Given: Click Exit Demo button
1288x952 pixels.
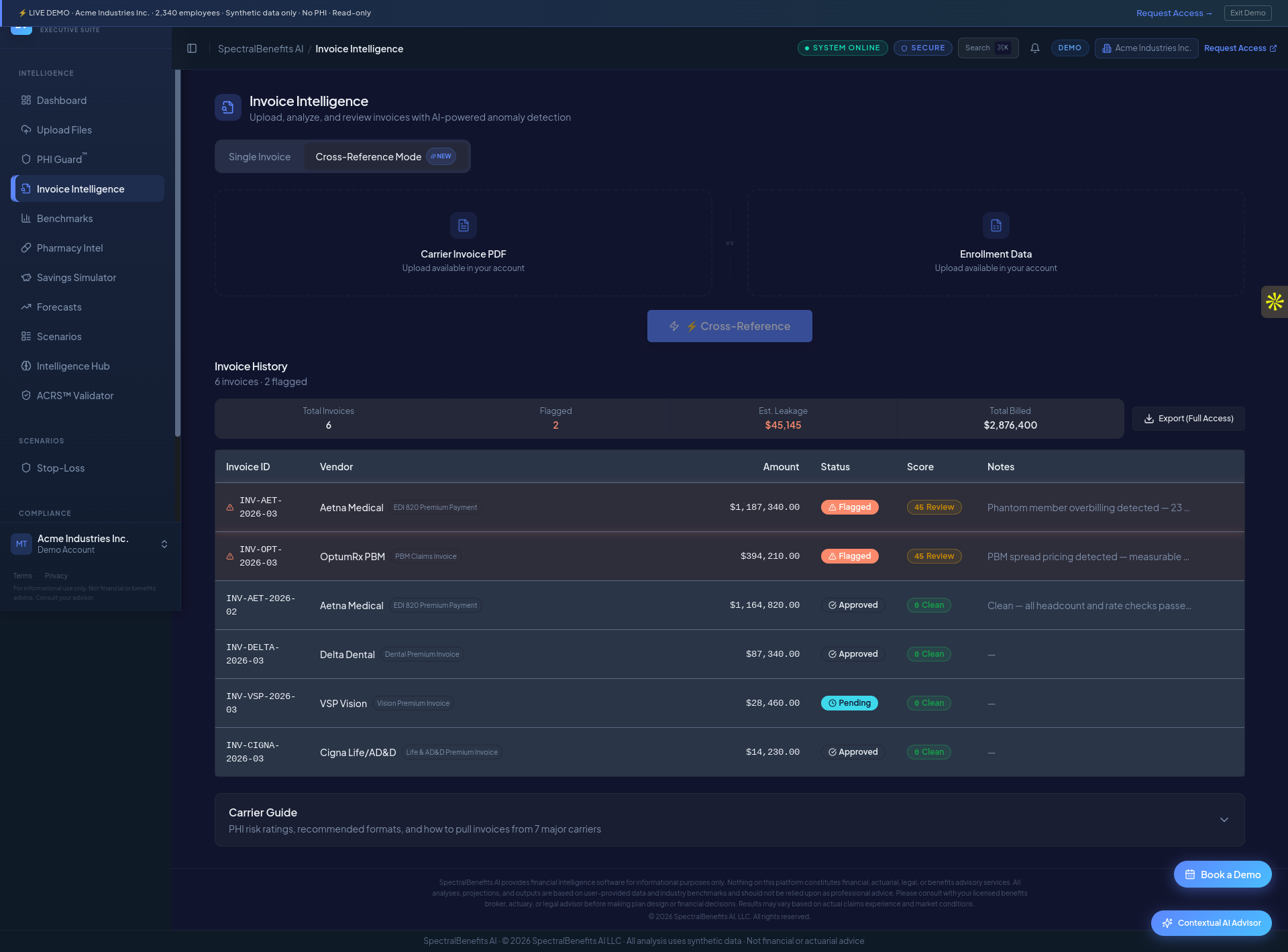Looking at the screenshot, I should 1248,13.
